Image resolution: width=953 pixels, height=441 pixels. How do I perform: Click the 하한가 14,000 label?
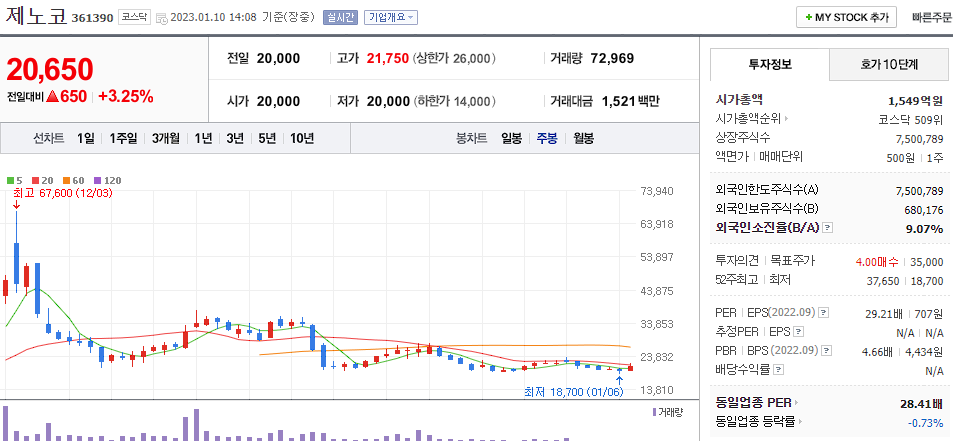454,101
